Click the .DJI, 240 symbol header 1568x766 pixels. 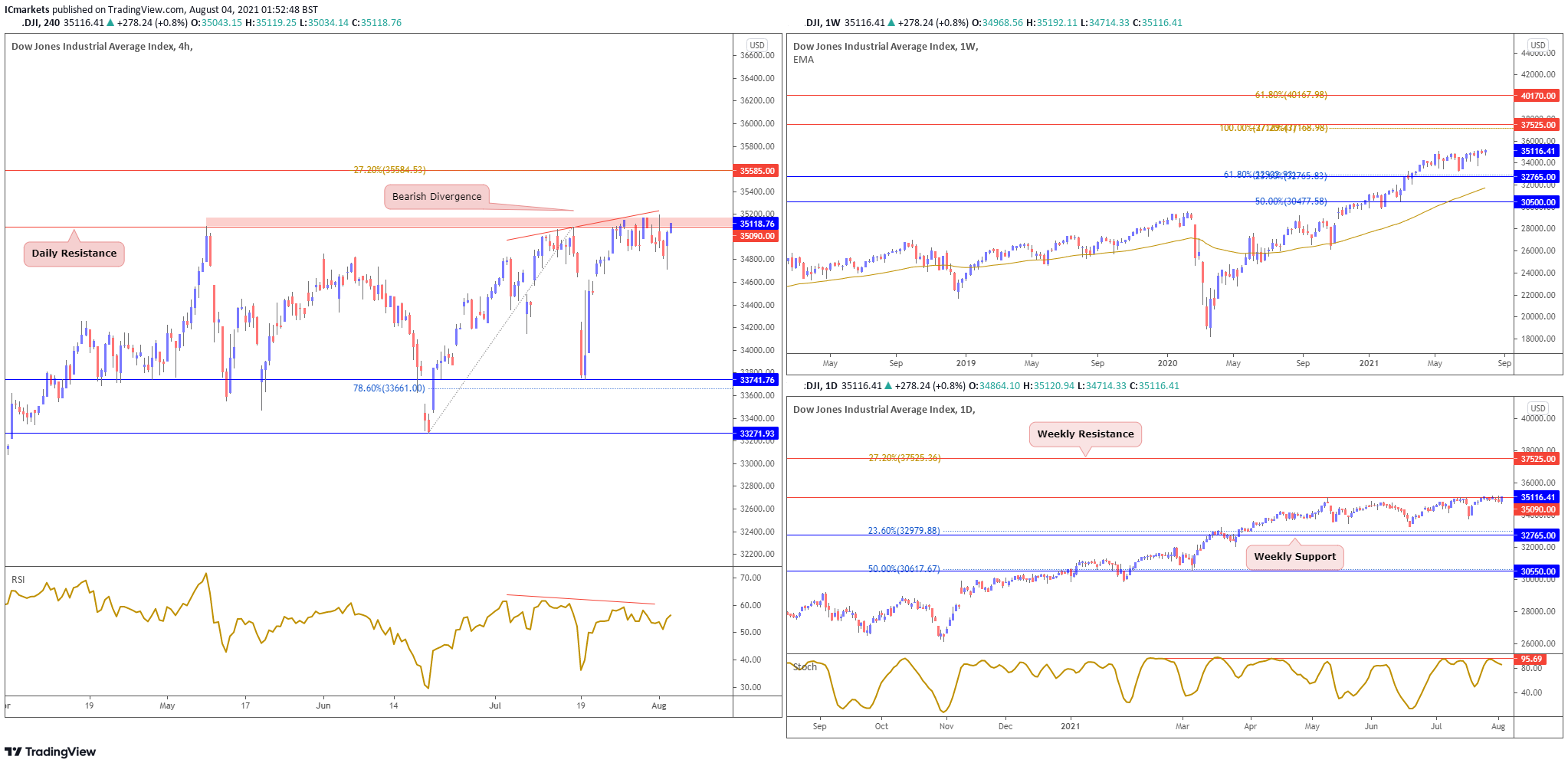tap(41, 23)
